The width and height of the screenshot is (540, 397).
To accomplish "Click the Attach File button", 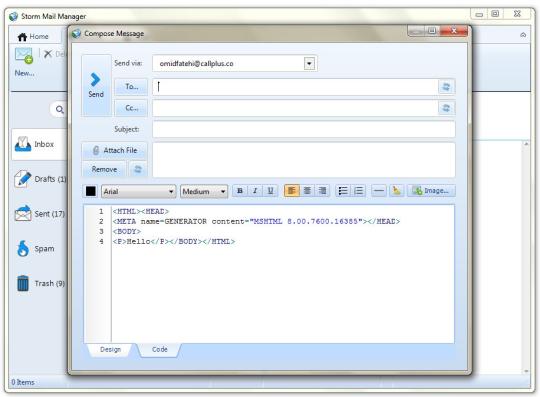I will (115, 150).
